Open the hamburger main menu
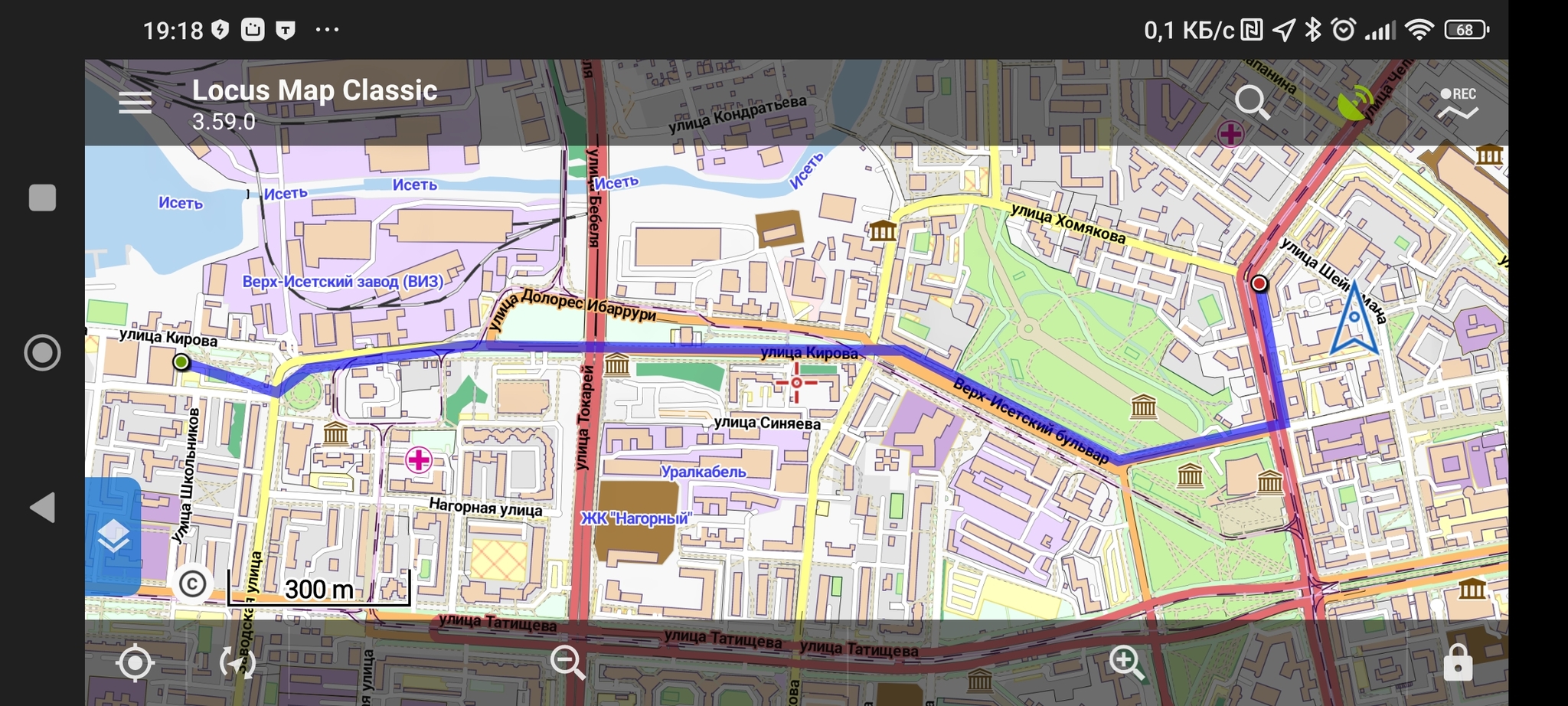 pyautogui.click(x=135, y=103)
